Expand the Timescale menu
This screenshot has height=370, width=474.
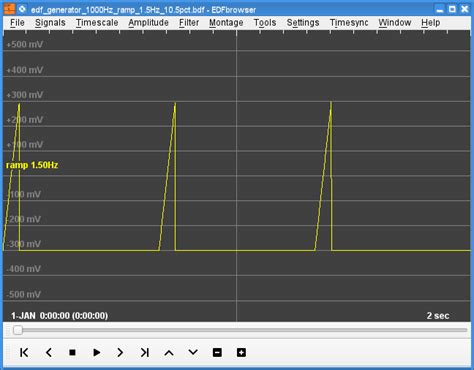pyautogui.click(x=97, y=23)
